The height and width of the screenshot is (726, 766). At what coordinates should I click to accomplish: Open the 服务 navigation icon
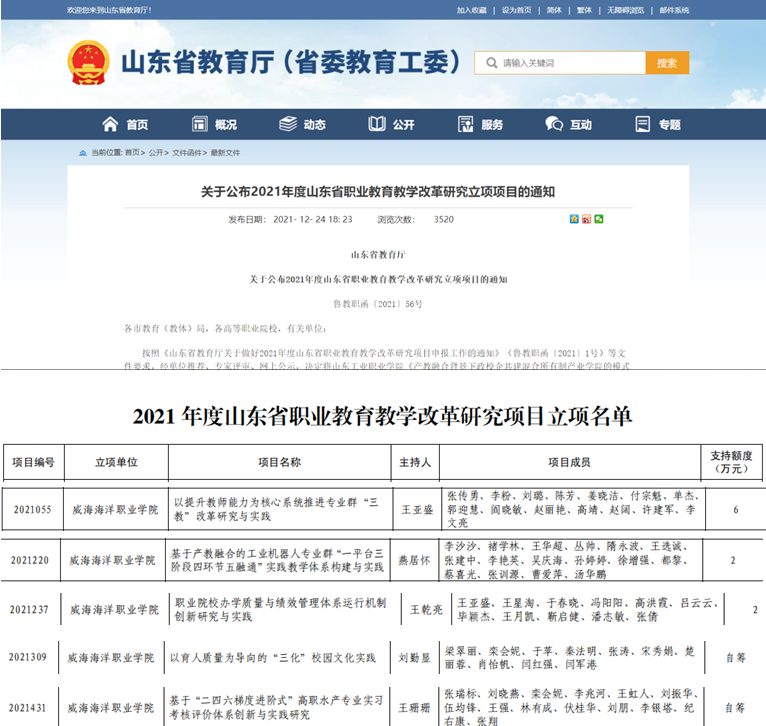pos(466,125)
